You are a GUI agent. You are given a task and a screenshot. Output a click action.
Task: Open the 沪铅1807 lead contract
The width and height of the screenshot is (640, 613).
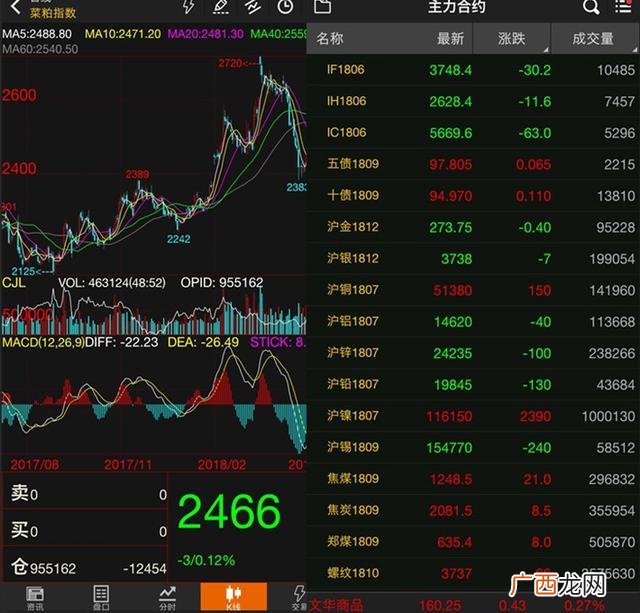pos(473,384)
